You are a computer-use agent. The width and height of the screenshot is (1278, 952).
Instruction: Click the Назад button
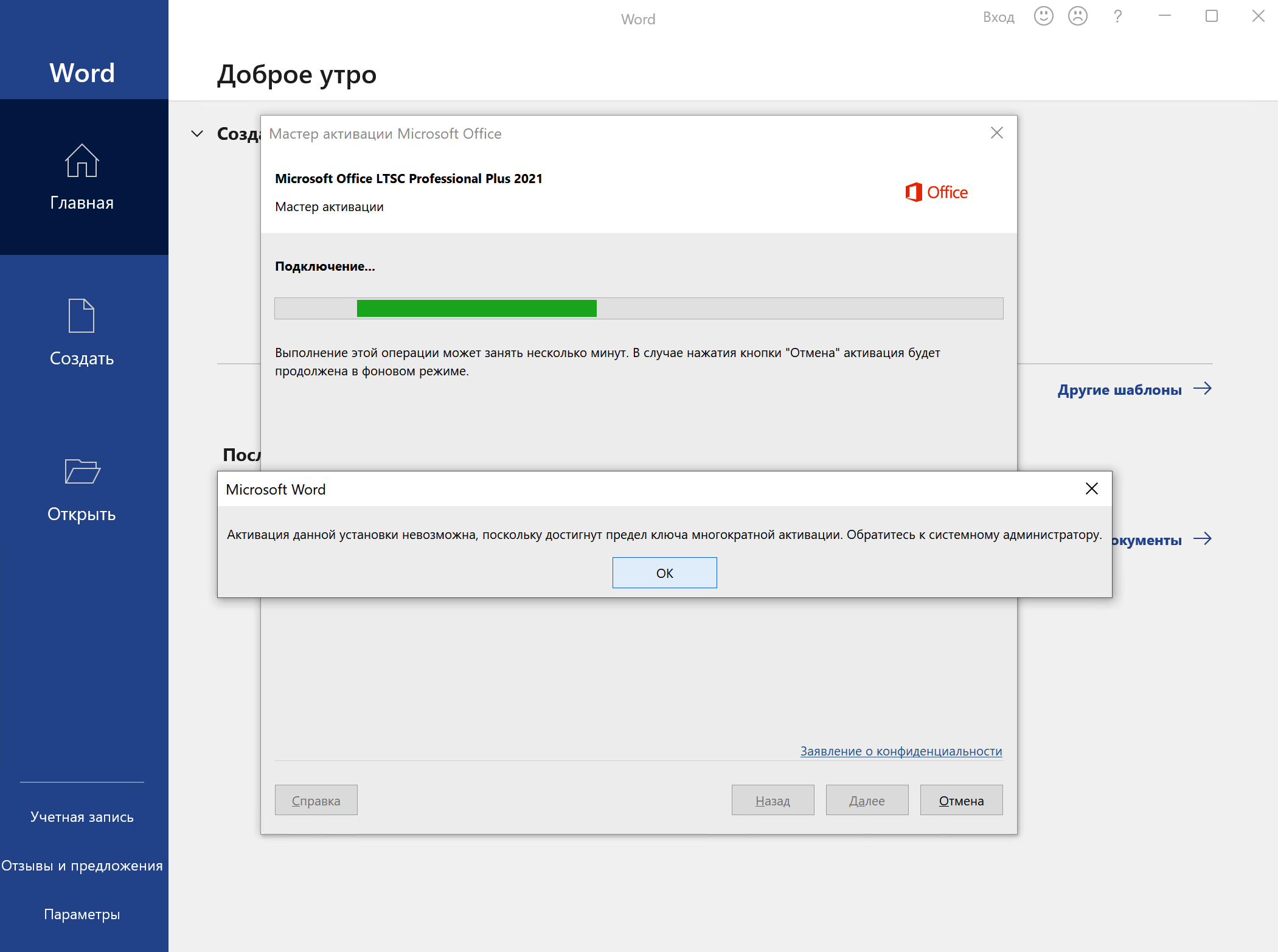pyautogui.click(x=773, y=801)
